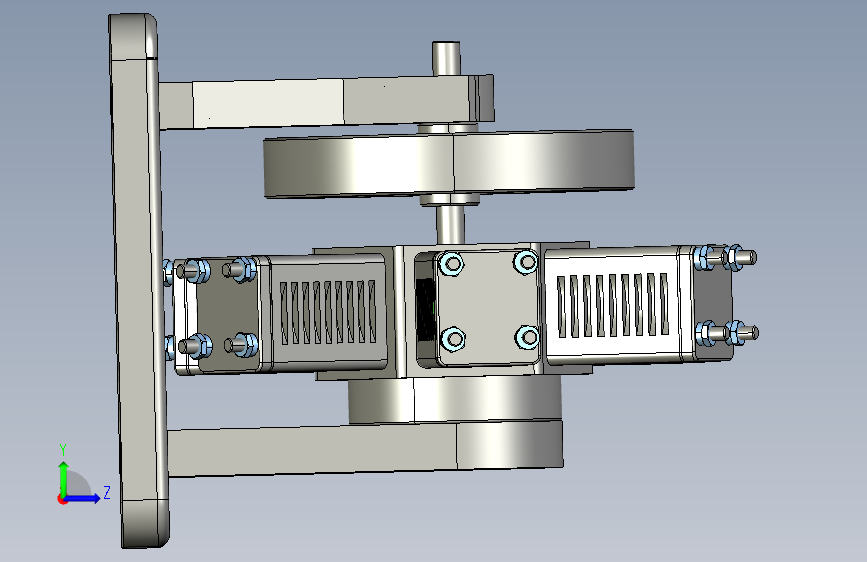Select the shaft end protruding above the upper arm
The width and height of the screenshot is (867, 562).
pyautogui.click(x=446, y=58)
